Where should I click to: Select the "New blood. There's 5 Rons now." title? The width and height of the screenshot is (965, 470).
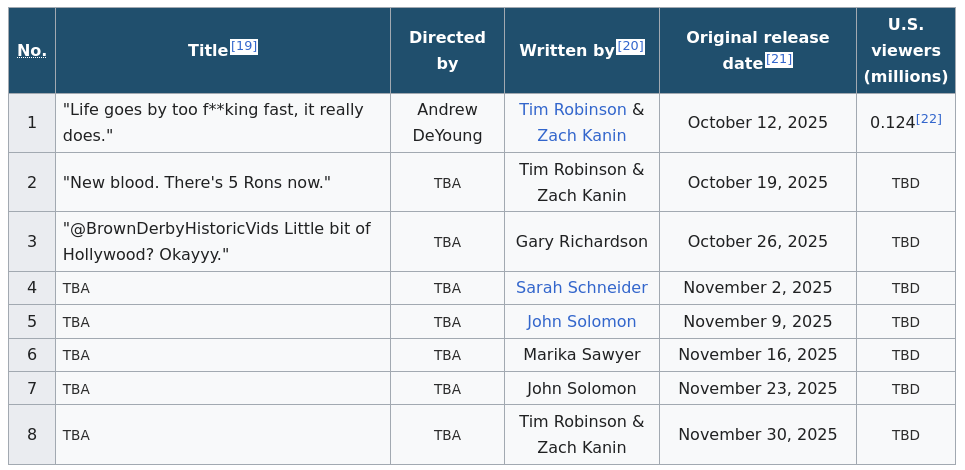tap(196, 183)
